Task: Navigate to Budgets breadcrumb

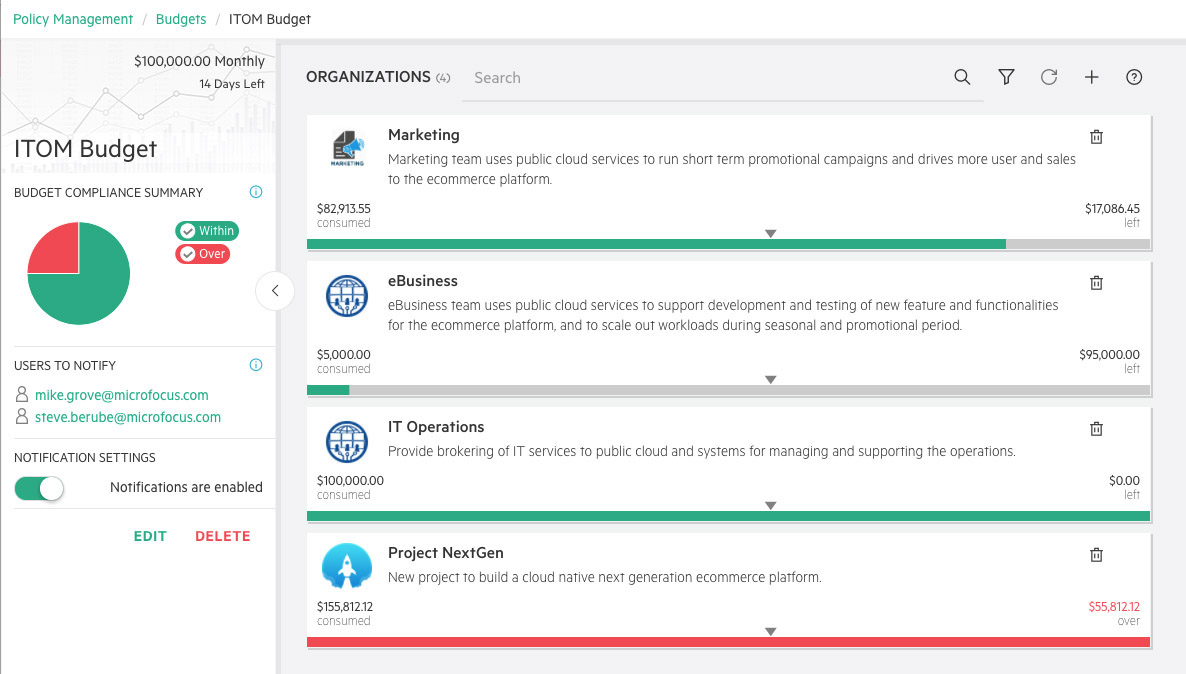Action: point(181,19)
